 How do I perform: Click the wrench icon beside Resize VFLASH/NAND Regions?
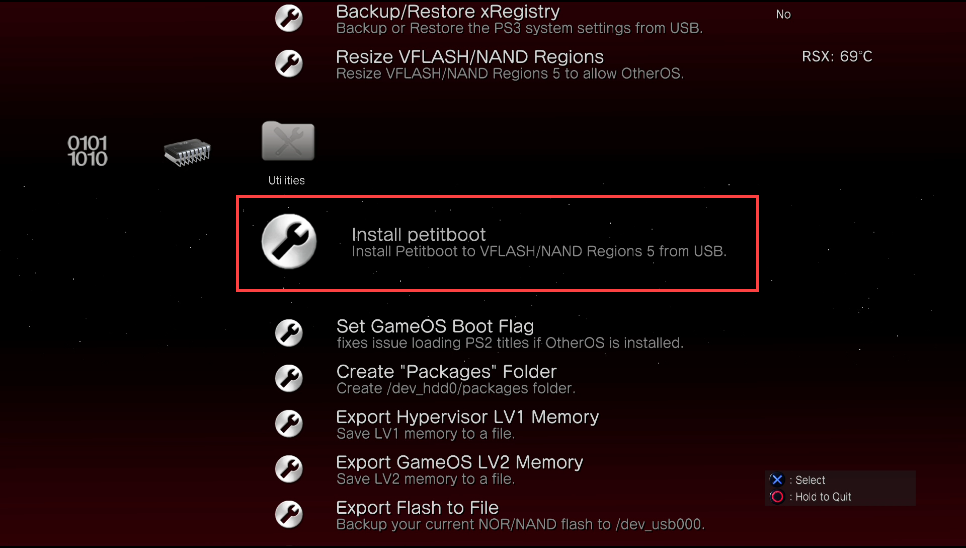point(289,63)
